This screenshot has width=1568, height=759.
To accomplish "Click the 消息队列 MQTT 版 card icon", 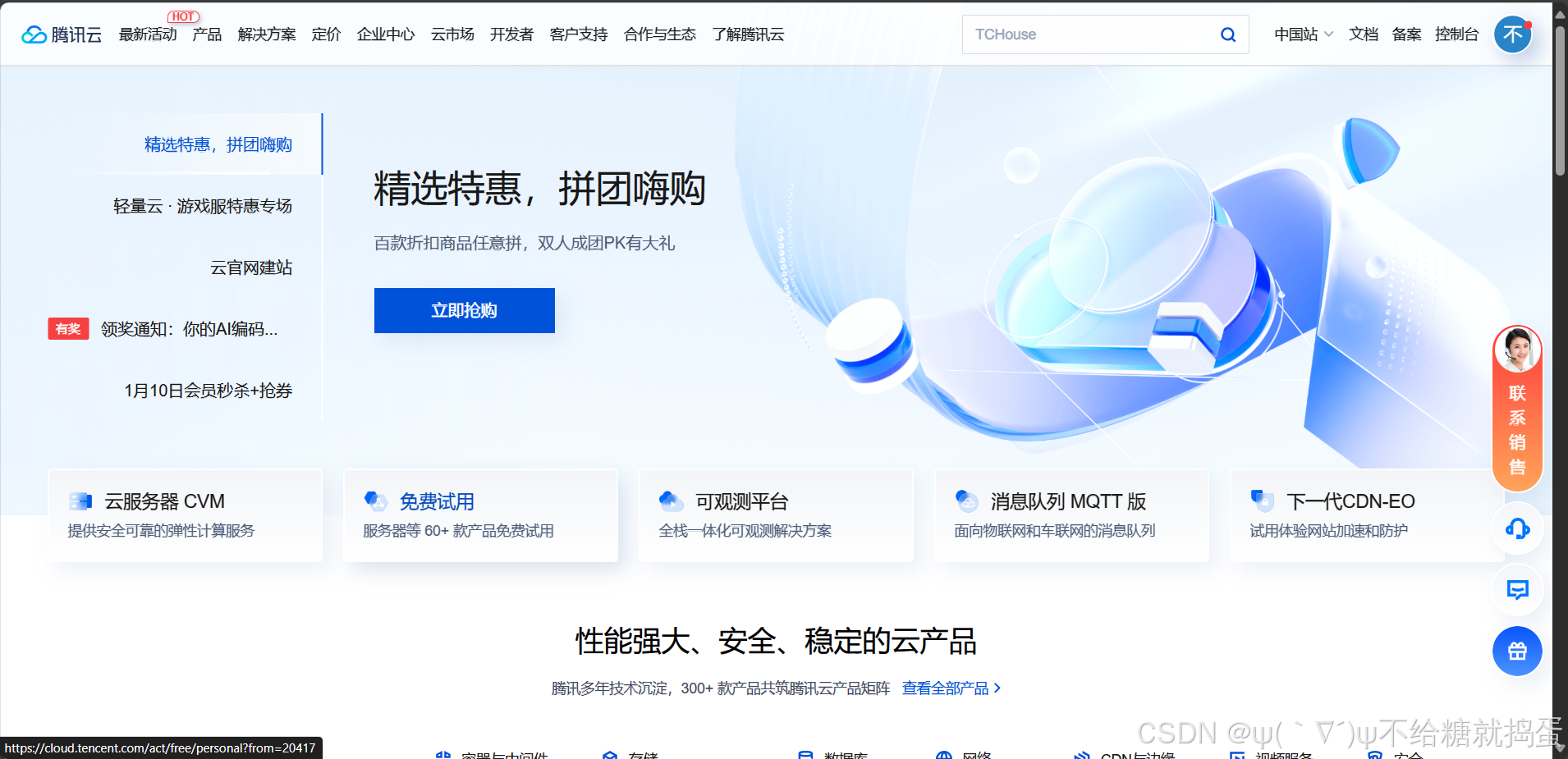I will click(x=967, y=501).
